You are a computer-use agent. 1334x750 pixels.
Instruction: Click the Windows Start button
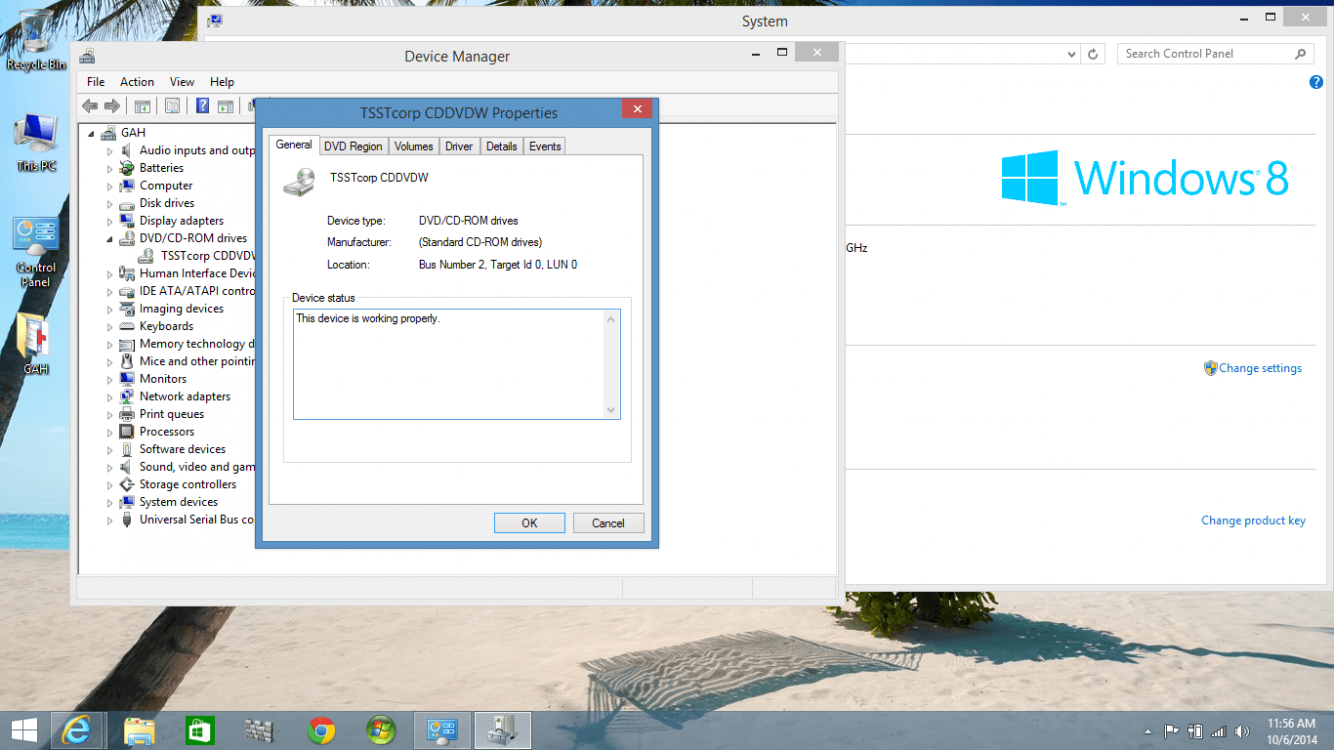click(24, 731)
